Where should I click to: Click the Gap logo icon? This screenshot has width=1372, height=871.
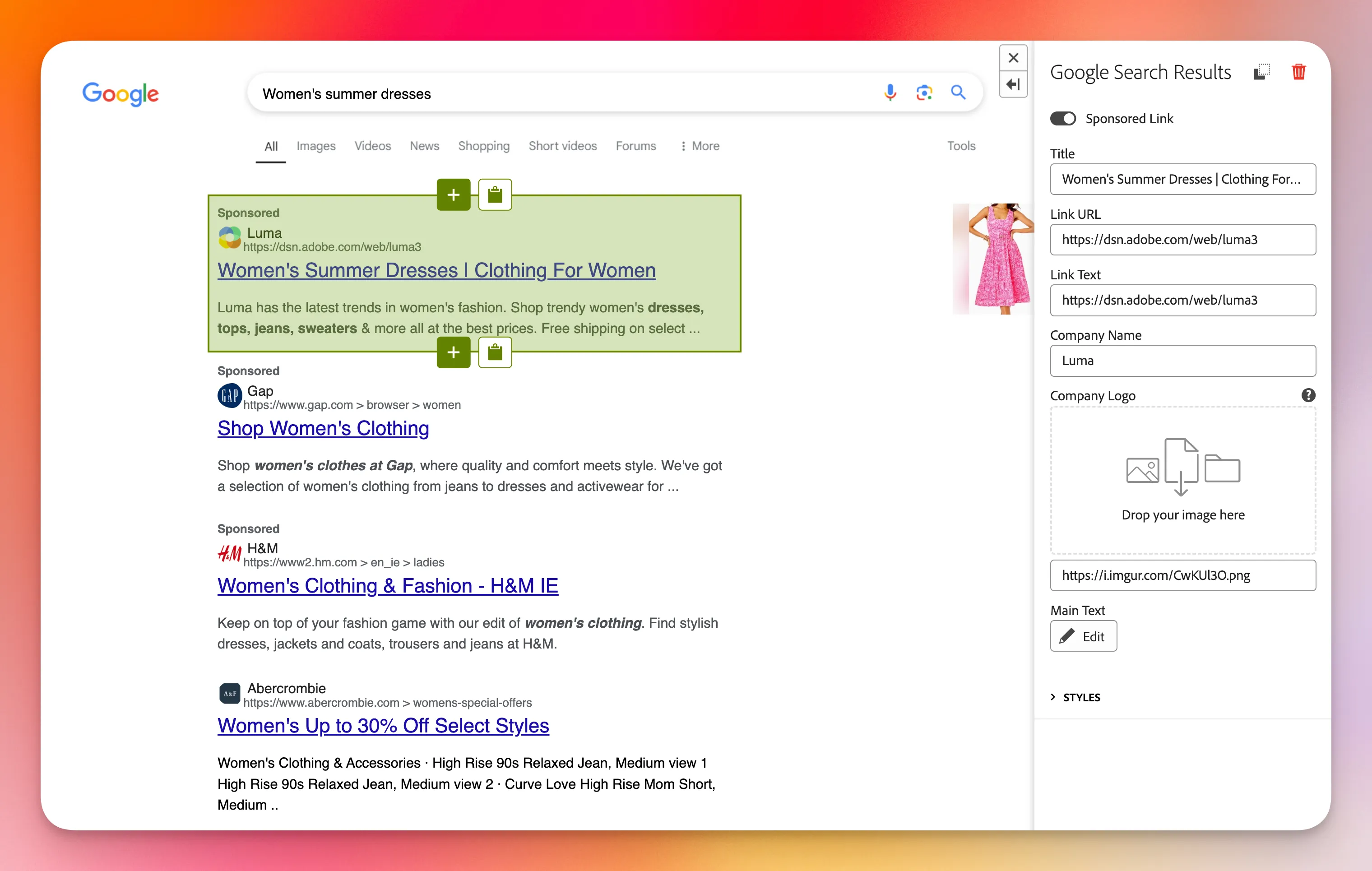(x=230, y=395)
